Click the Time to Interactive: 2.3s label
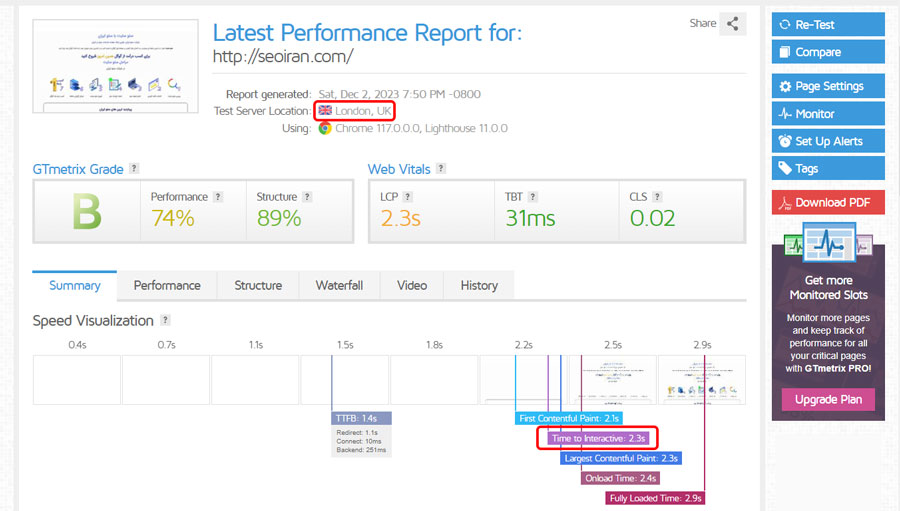Viewport: 900px width, 511px height. pyautogui.click(x=599, y=438)
